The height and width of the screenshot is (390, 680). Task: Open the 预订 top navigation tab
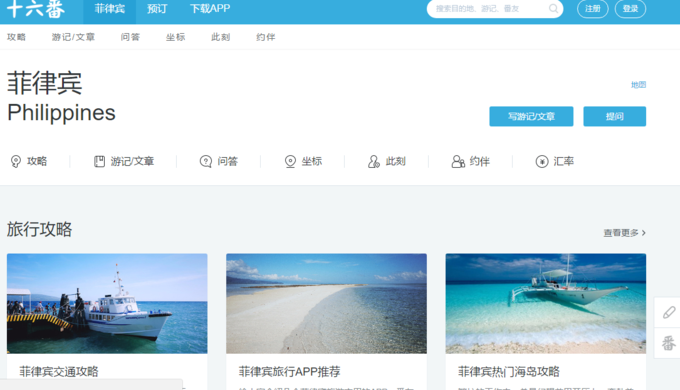(157, 9)
